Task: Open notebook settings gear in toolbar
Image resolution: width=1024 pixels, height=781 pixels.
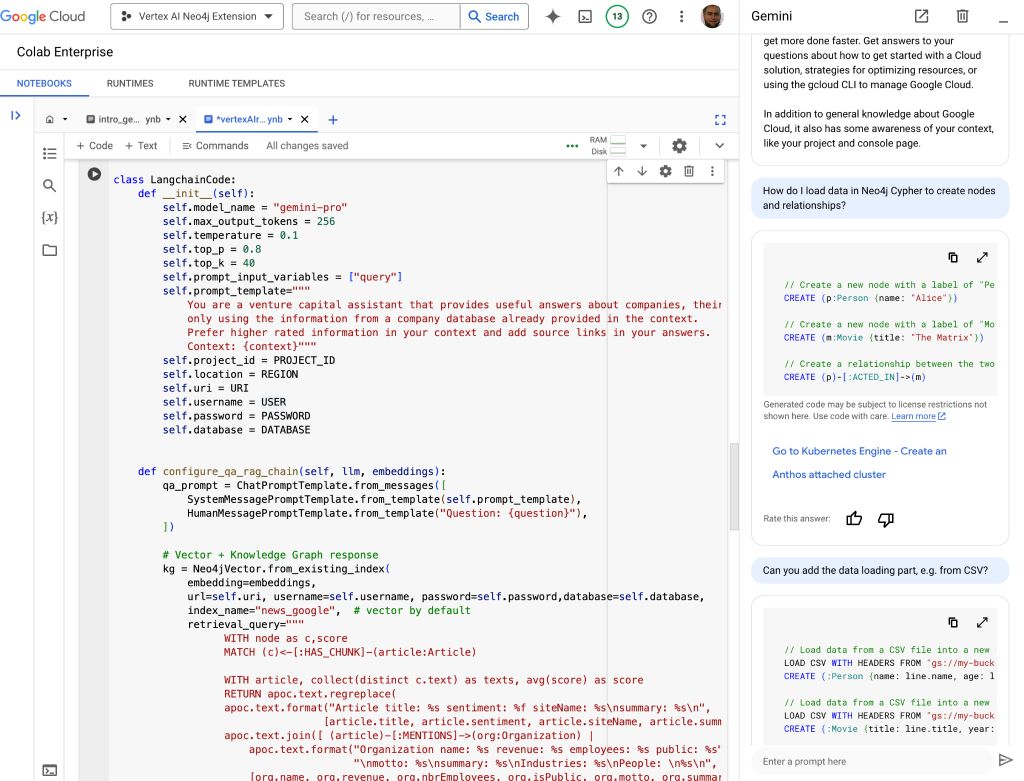Action: pos(679,146)
